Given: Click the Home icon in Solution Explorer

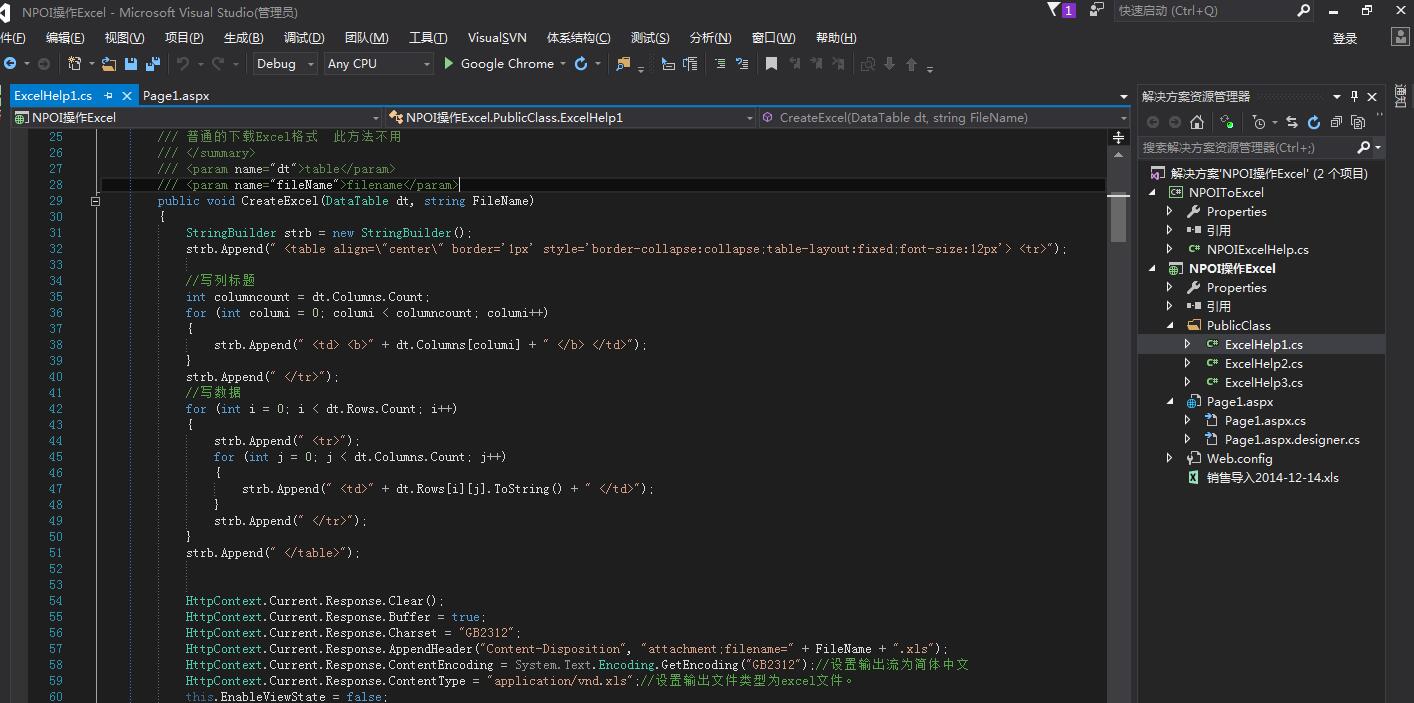Looking at the screenshot, I should [1197, 122].
